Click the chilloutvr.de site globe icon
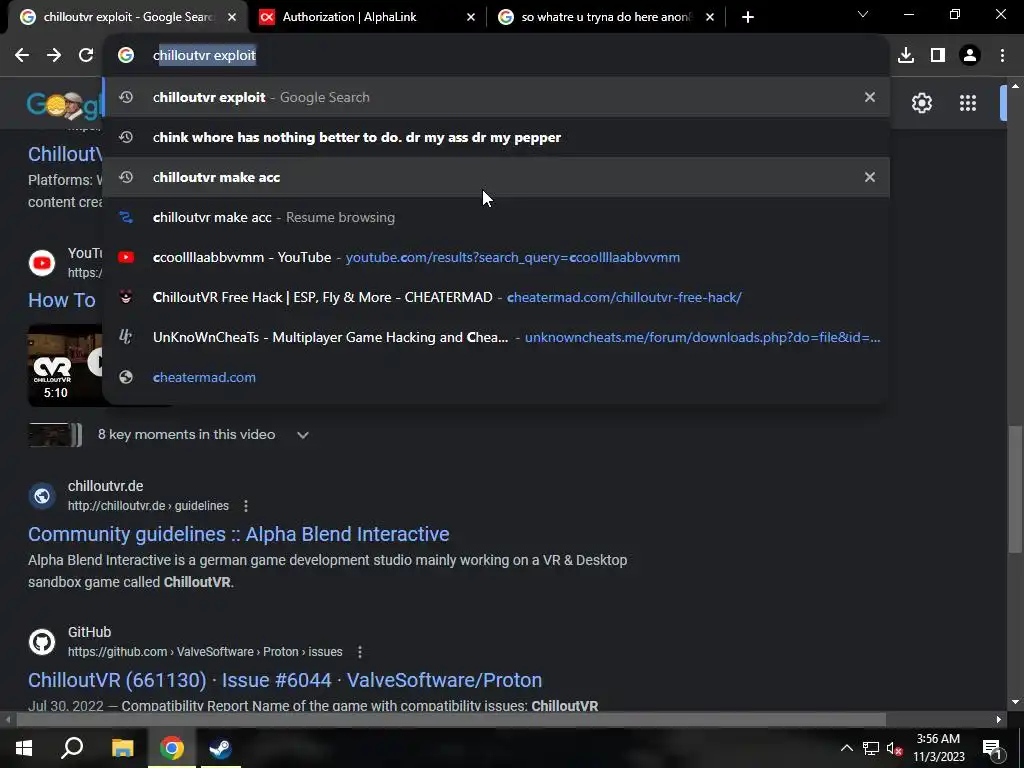 [x=42, y=496]
